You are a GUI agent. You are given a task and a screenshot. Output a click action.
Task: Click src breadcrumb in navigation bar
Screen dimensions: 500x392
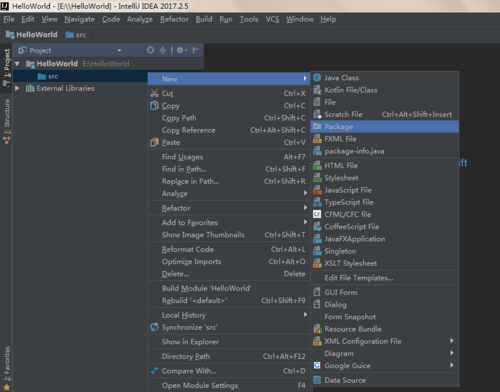point(76,35)
